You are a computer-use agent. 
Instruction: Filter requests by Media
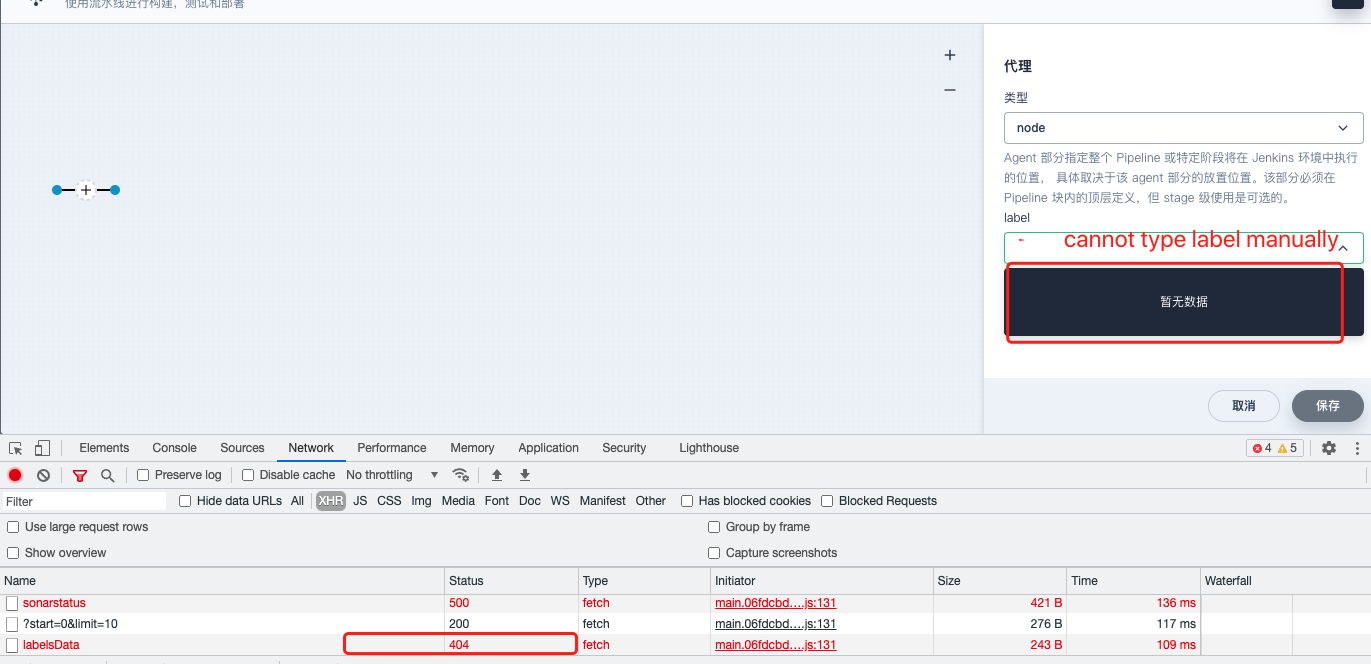click(458, 501)
